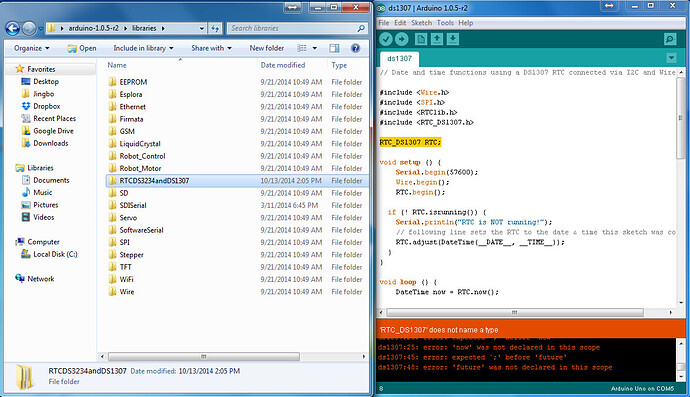Select the Wire folder
690x397 pixels.
coord(237,291)
